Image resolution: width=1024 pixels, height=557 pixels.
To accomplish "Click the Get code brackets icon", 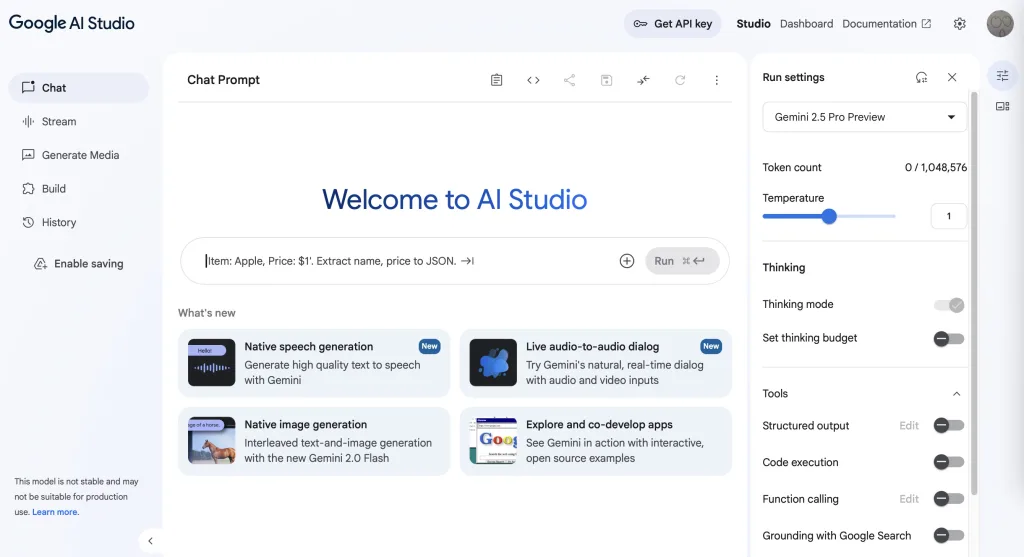I will (533, 80).
